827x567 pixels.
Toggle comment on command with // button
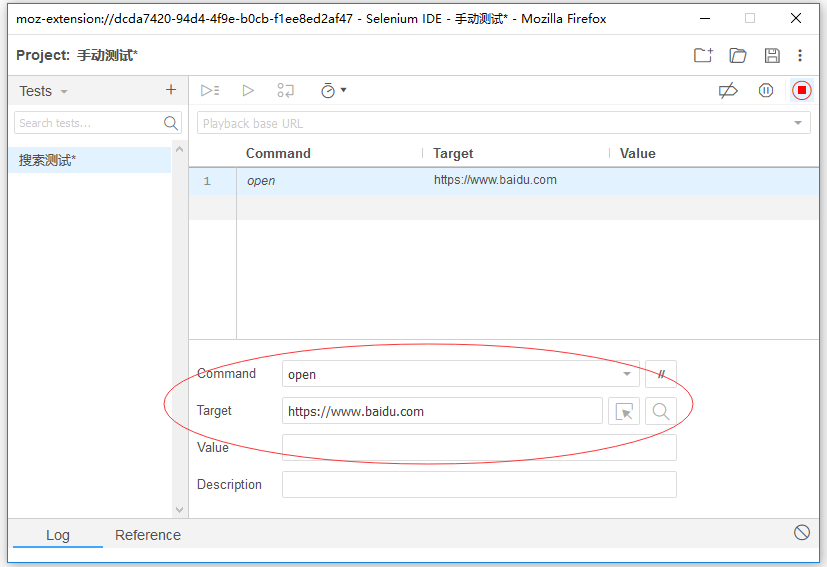pos(661,374)
